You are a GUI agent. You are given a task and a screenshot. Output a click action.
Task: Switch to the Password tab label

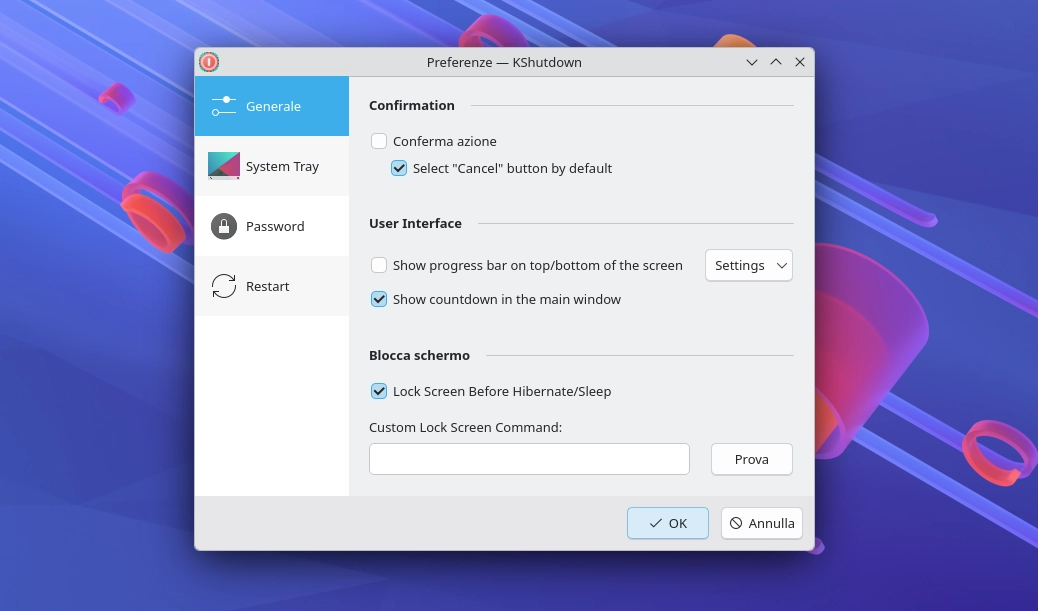[x=275, y=226]
